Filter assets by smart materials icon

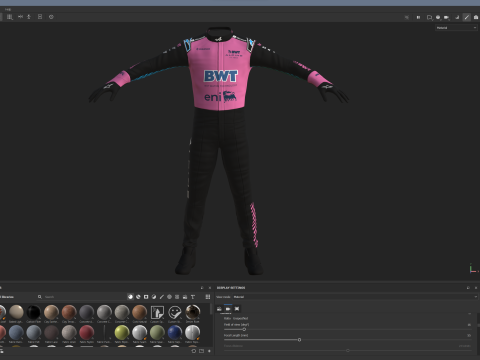pos(138,297)
